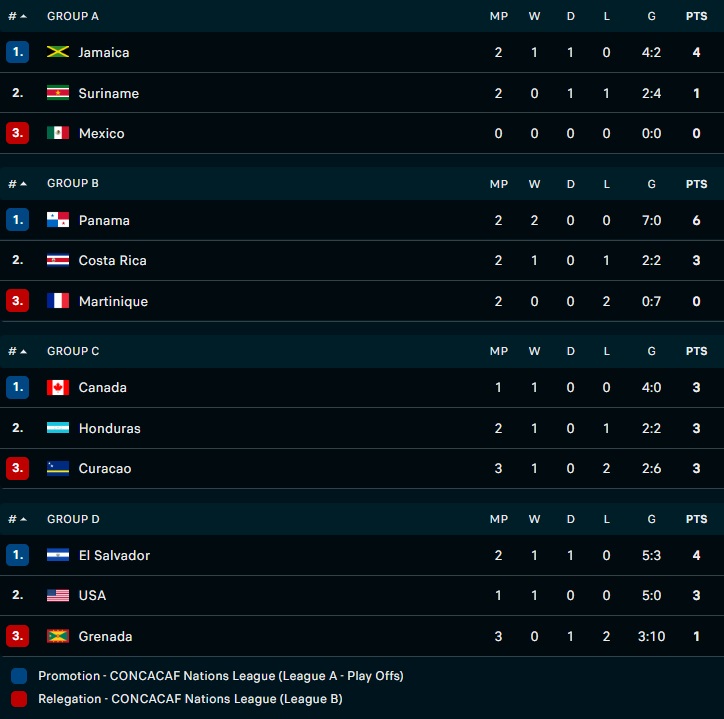724x719 pixels.
Task: Open the Curacao team link
Action: (105, 468)
